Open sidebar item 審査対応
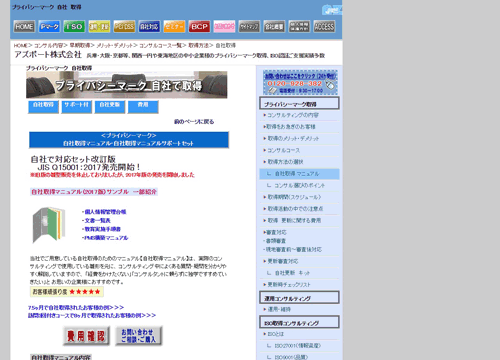This screenshot has height=360, width=500. coord(276,232)
